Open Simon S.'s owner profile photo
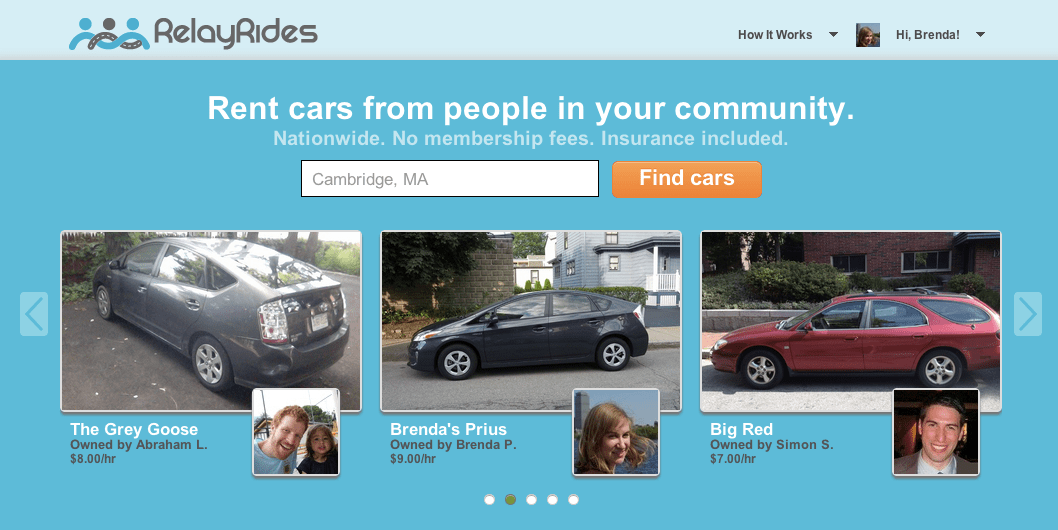 936,432
